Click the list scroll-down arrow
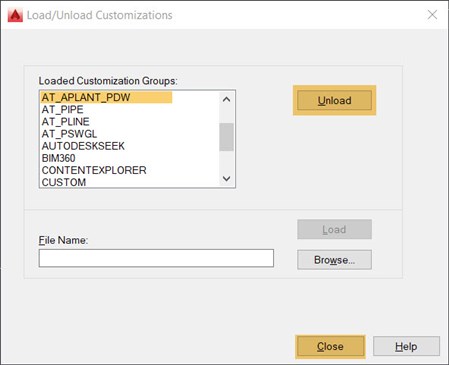Image resolution: width=449 pixels, height=365 pixels. pyautogui.click(x=227, y=179)
